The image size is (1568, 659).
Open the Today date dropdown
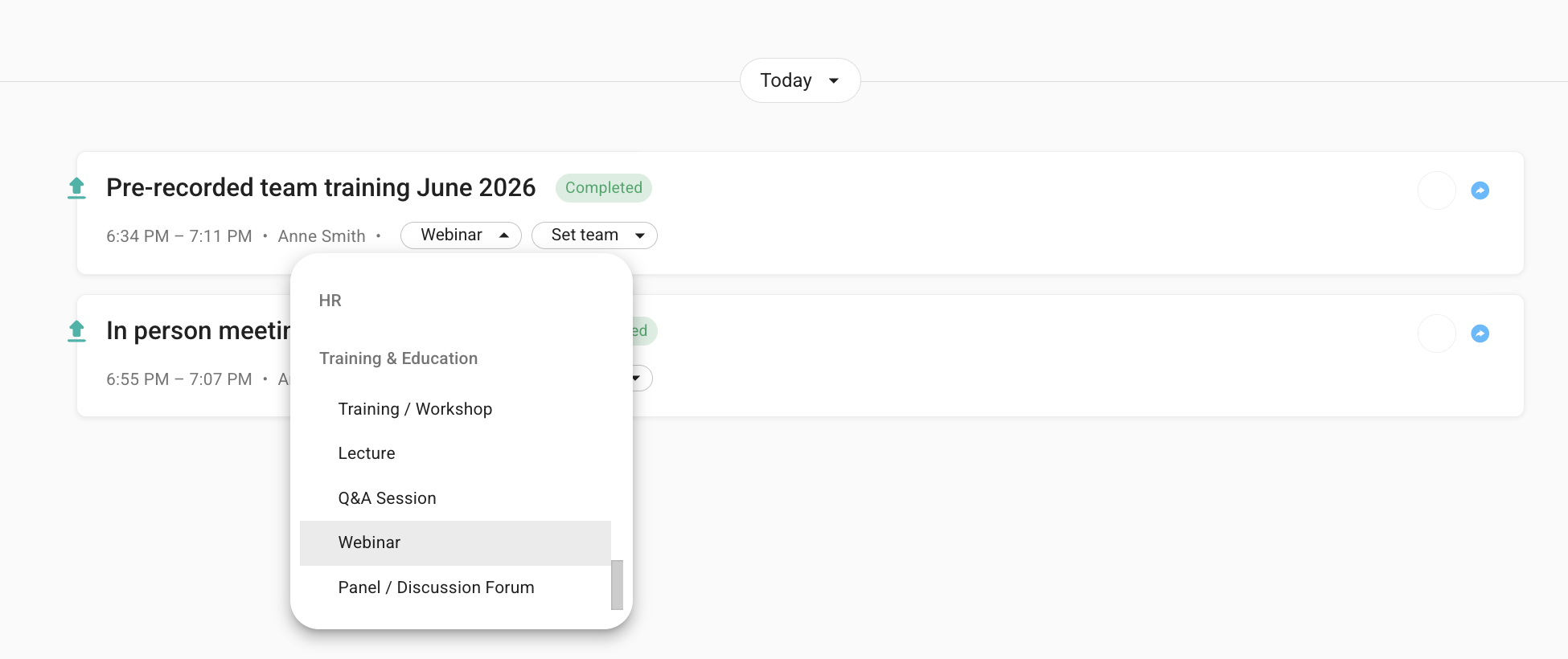tap(800, 80)
